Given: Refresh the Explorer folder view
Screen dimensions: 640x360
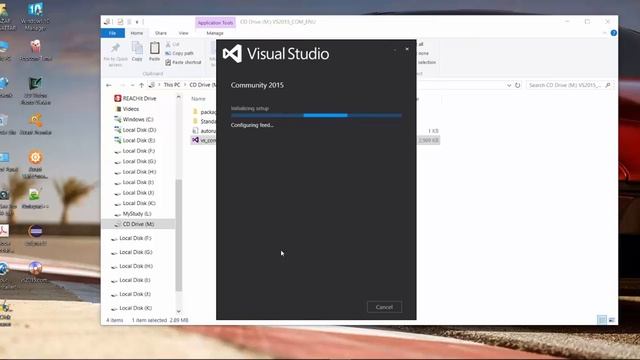Looking at the screenshot, I should point(518,85).
